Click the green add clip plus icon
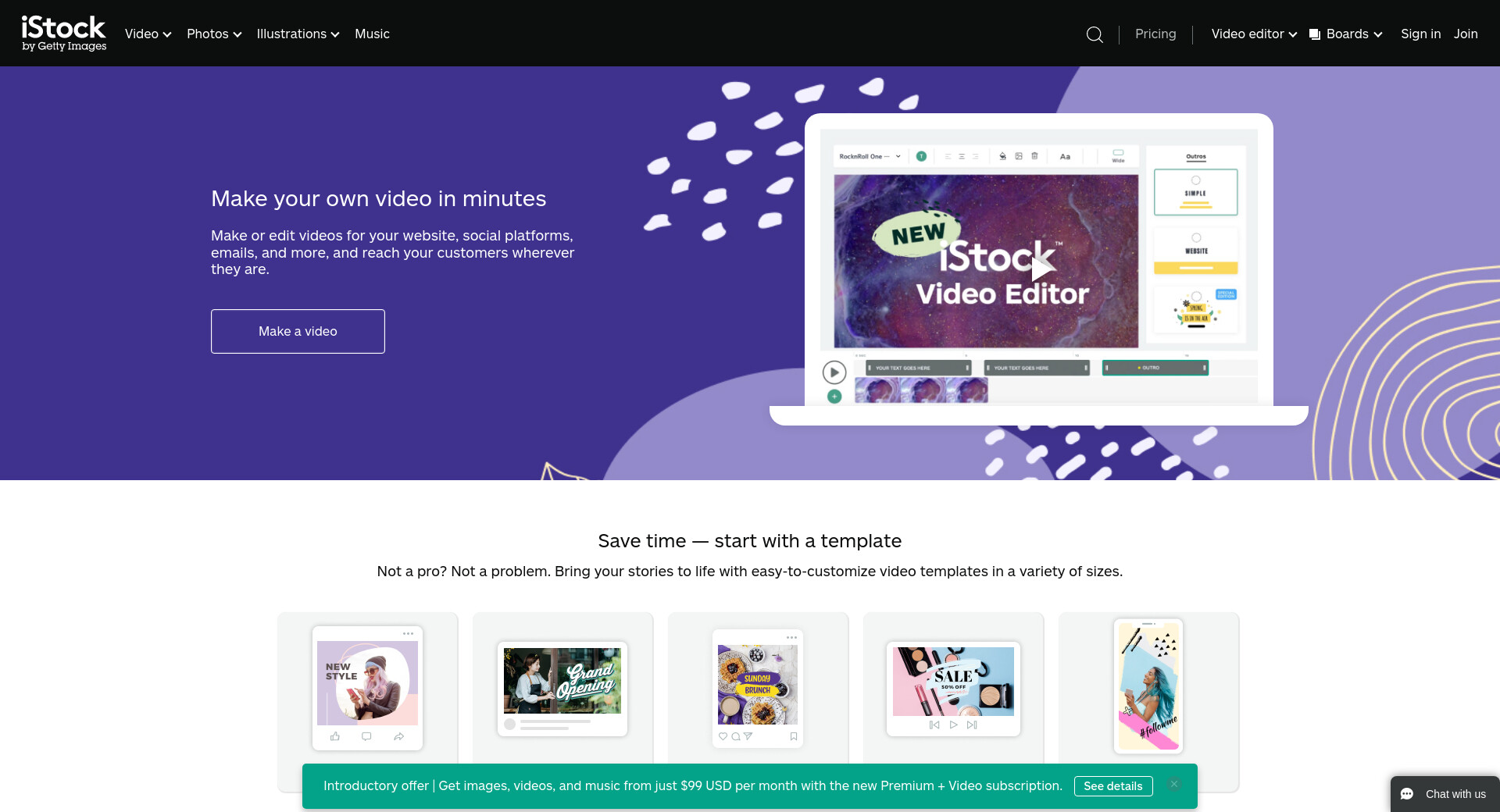Image resolution: width=1500 pixels, height=812 pixels. (834, 397)
